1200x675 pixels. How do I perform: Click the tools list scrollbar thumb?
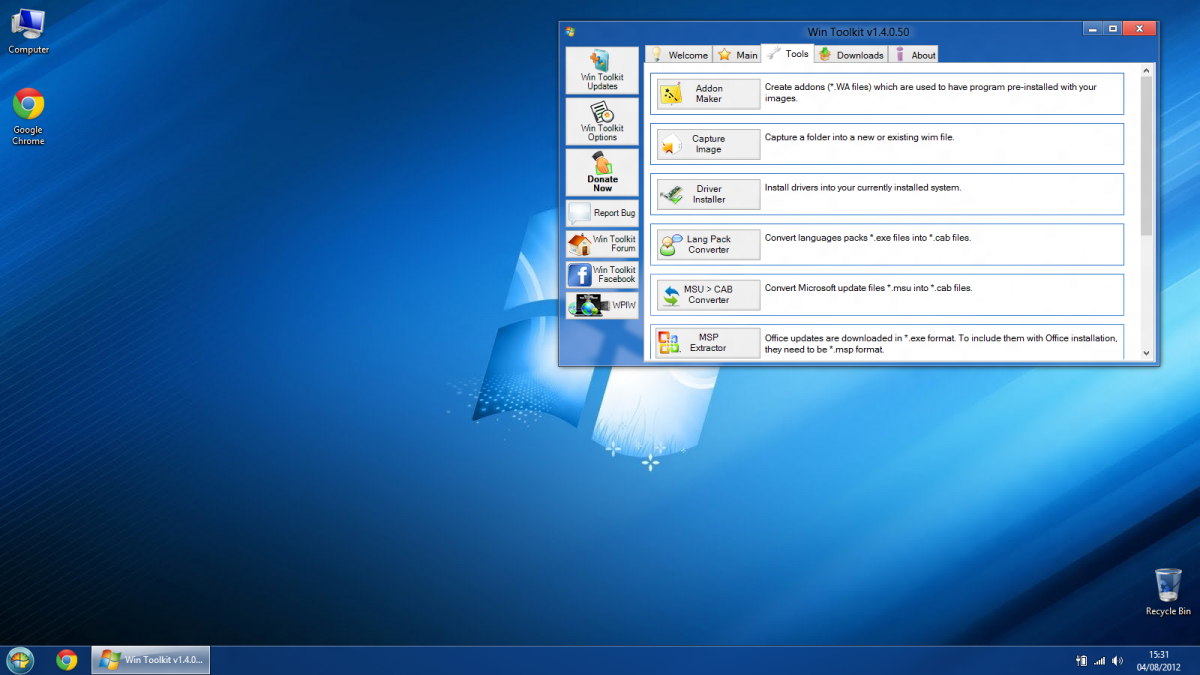[1146, 155]
